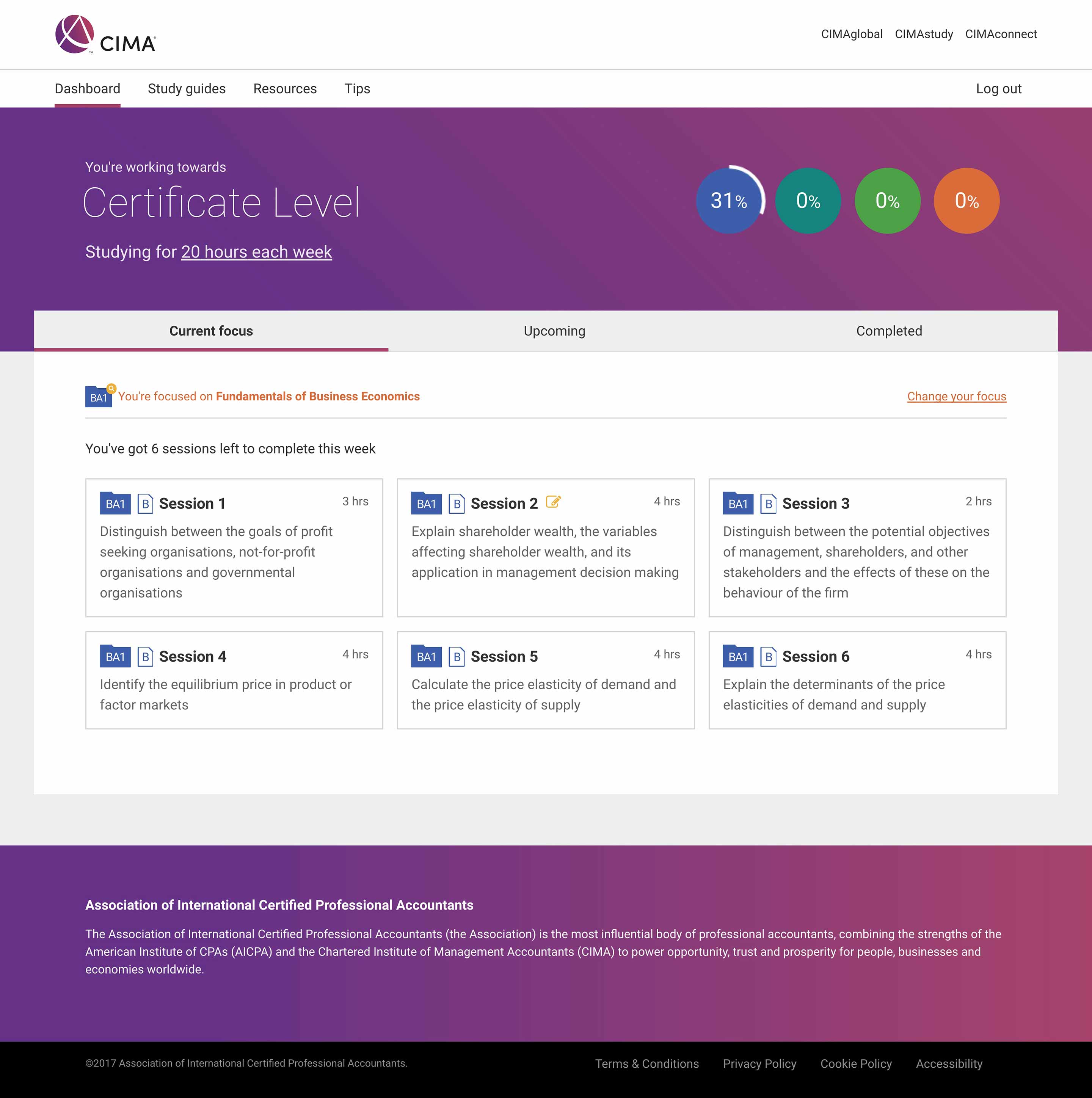
Task: Click the BA1 badge in Session 2
Action: click(426, 504)
